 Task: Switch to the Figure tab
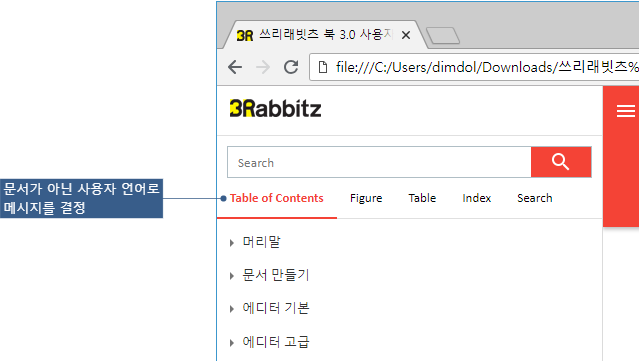point(366,198)
